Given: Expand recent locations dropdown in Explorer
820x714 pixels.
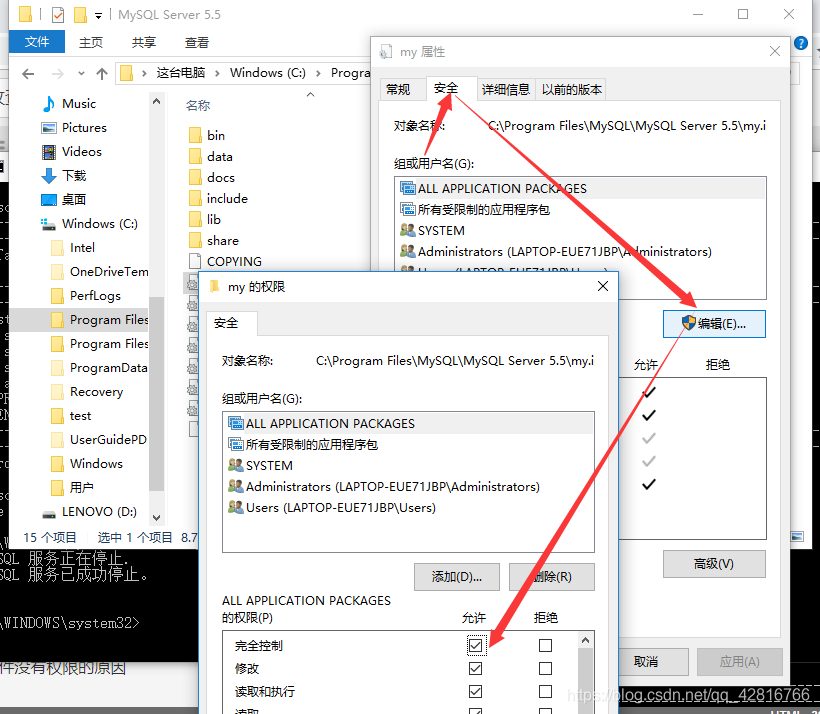Looking at the screenshot, I should [x=81, y=74].
